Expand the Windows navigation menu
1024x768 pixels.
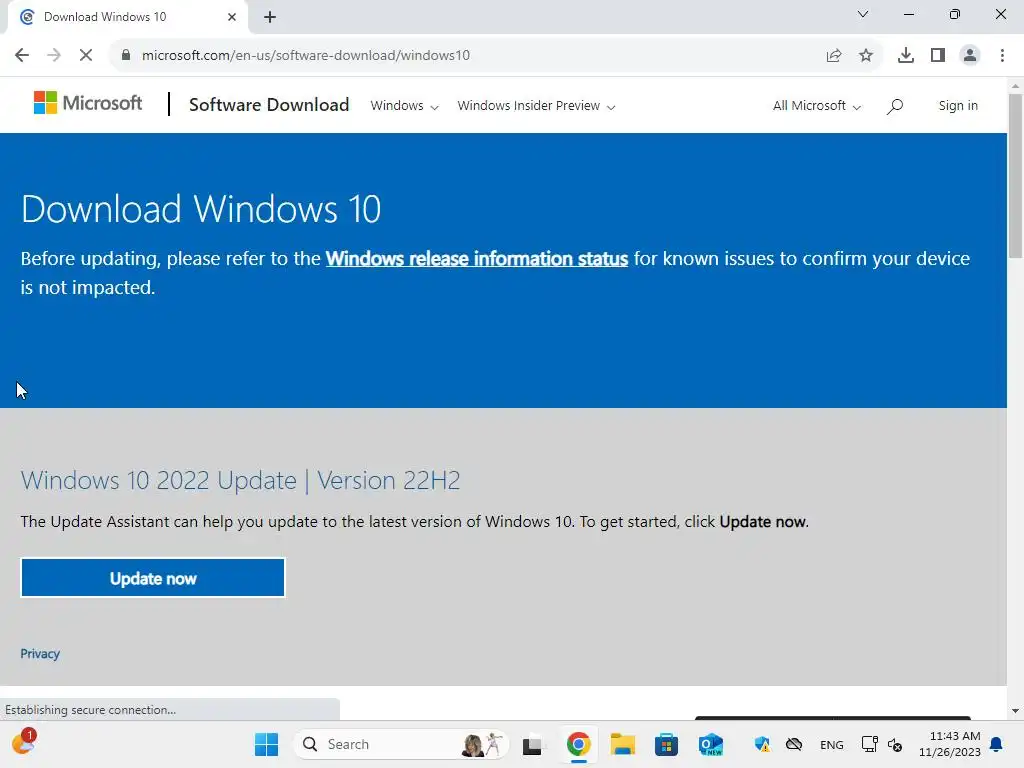[404, 106]
